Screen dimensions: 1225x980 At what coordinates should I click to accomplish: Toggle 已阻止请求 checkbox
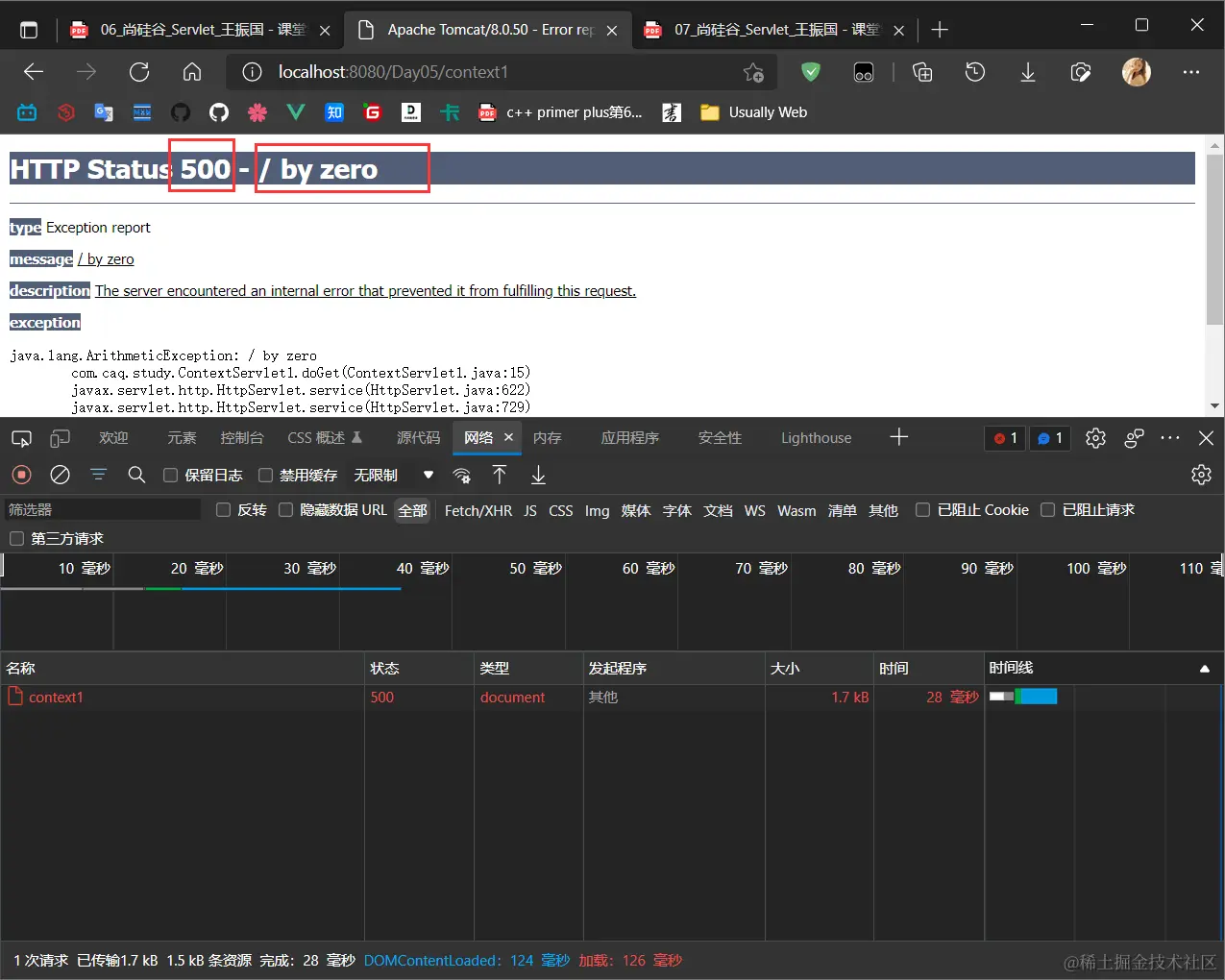coord(1048,510)
